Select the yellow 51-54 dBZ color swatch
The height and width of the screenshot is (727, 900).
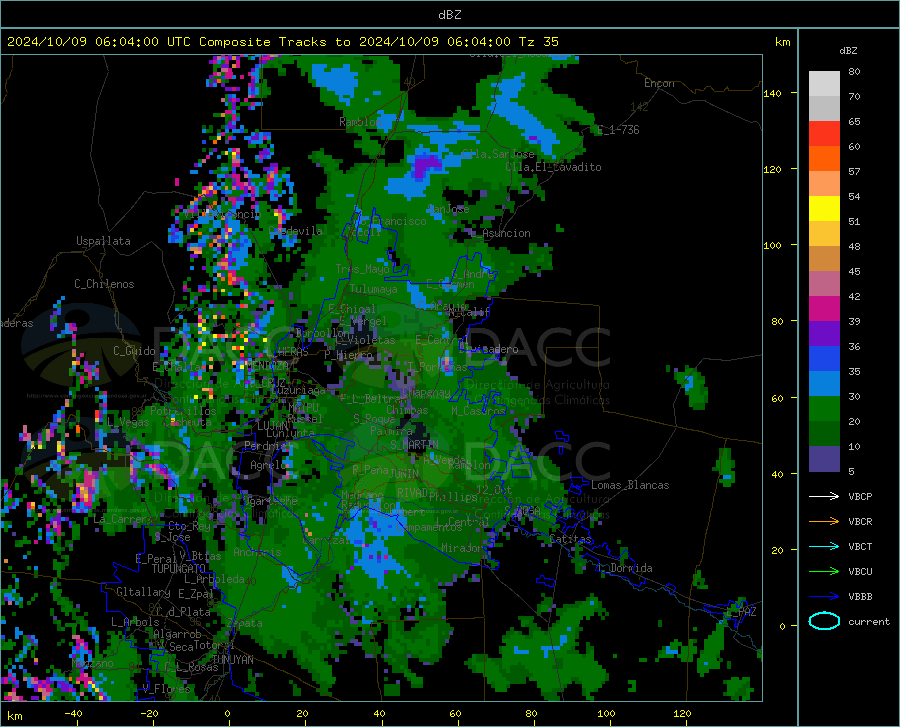point(824,209)
